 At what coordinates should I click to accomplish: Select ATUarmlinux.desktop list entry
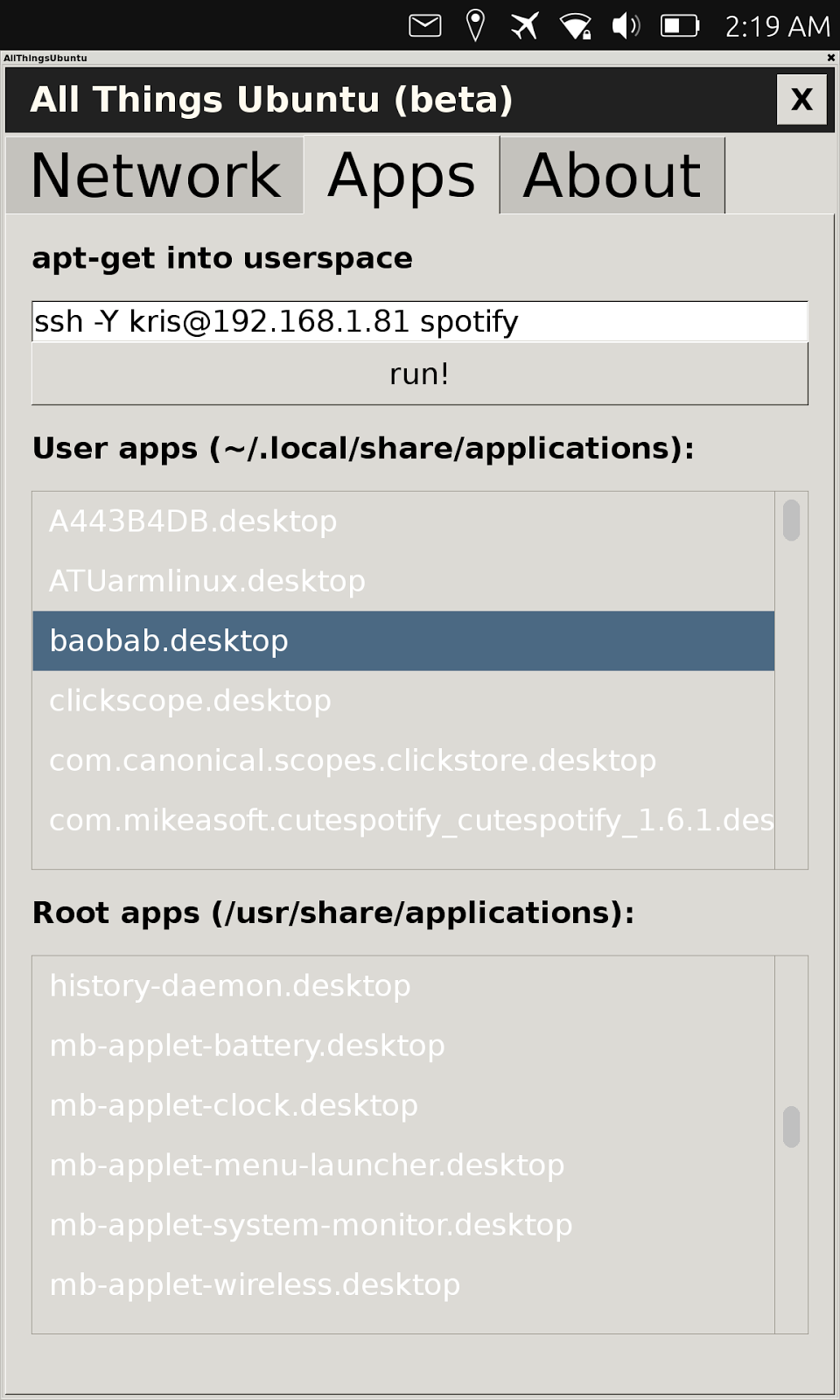[403, 581]
